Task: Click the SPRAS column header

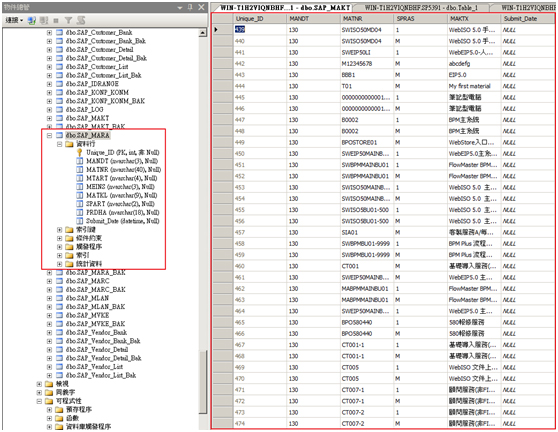Action: pos(421,19)
